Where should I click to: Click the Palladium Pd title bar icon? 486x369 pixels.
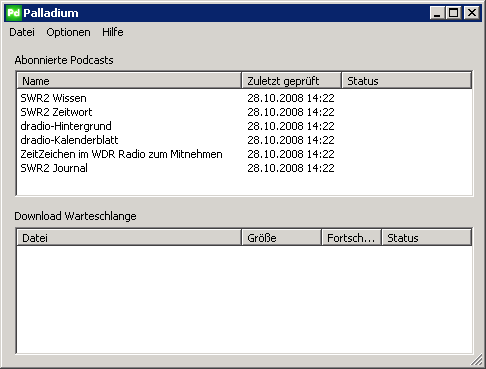click(x=14, y=13)
